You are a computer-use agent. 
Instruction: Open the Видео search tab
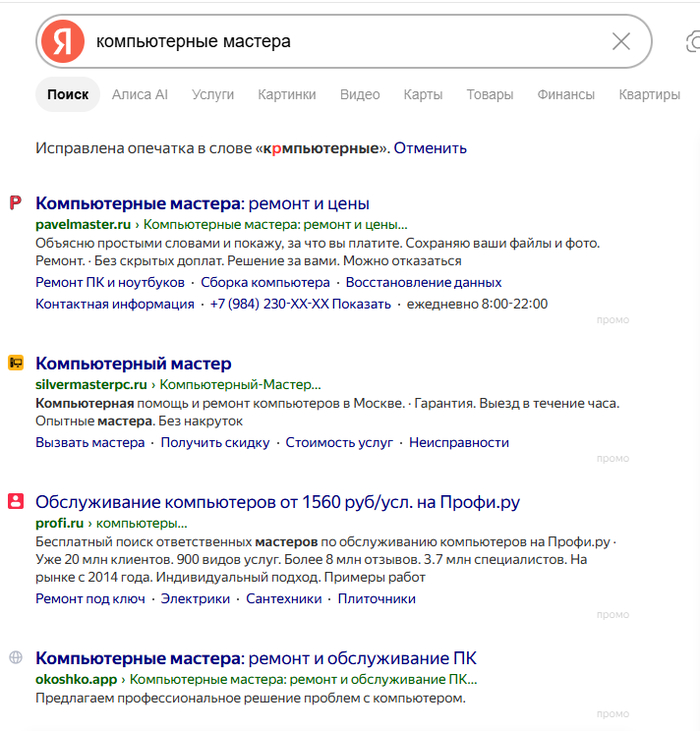coord(360,95)
